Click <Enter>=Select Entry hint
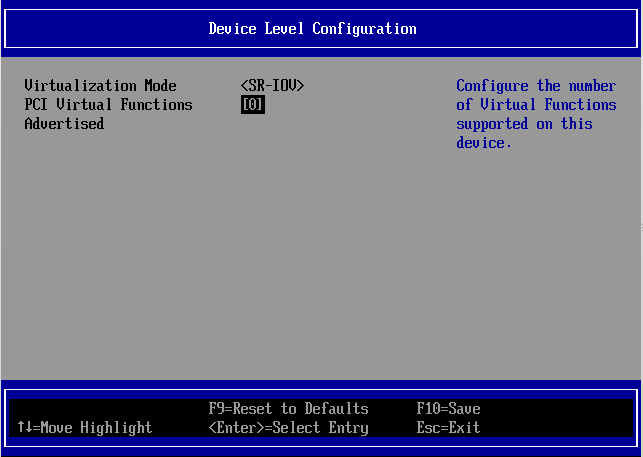643x457 pixels. click(x=288, y=428)
